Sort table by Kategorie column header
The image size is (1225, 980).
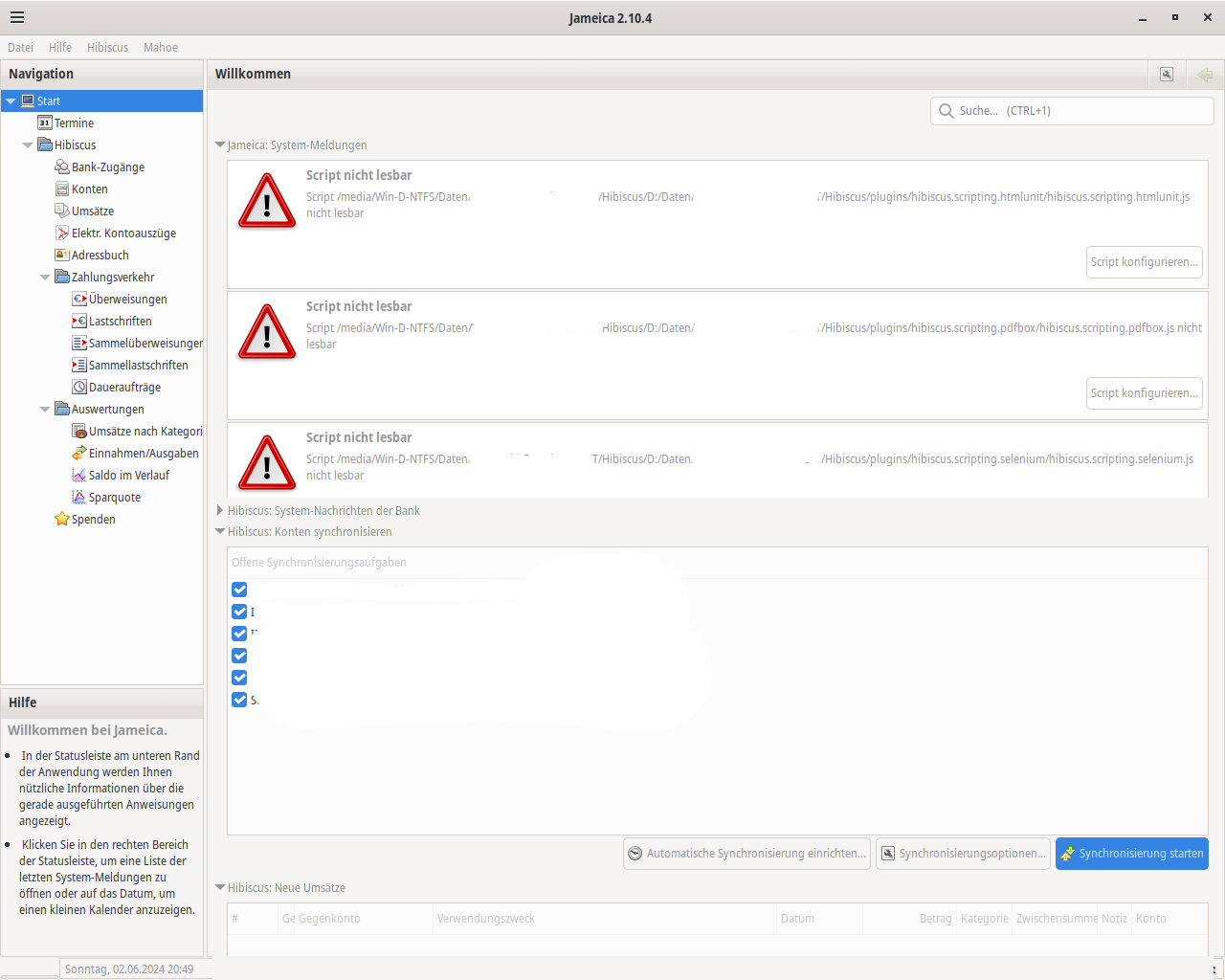click(985, 919)
